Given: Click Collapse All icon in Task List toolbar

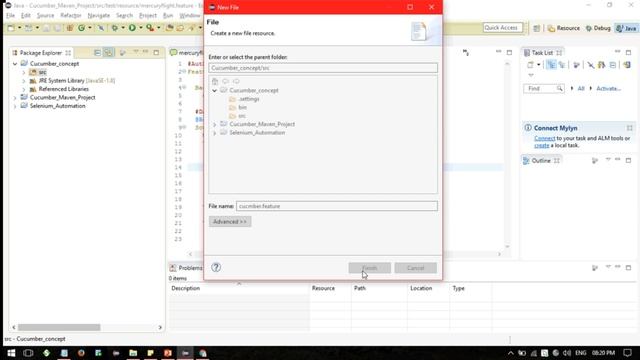Looking at the screenshot, I should coord(613,65).
